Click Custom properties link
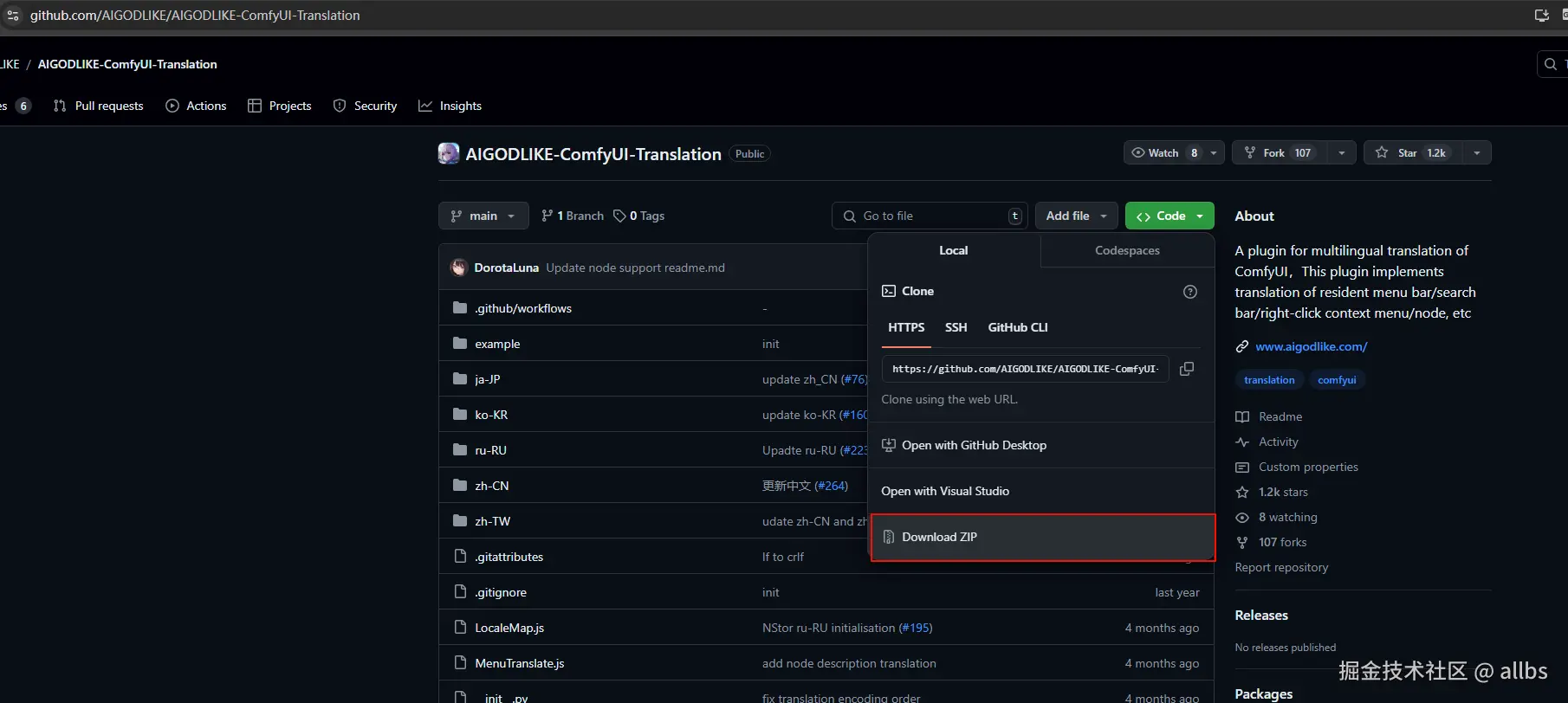 pos(1308,467)
